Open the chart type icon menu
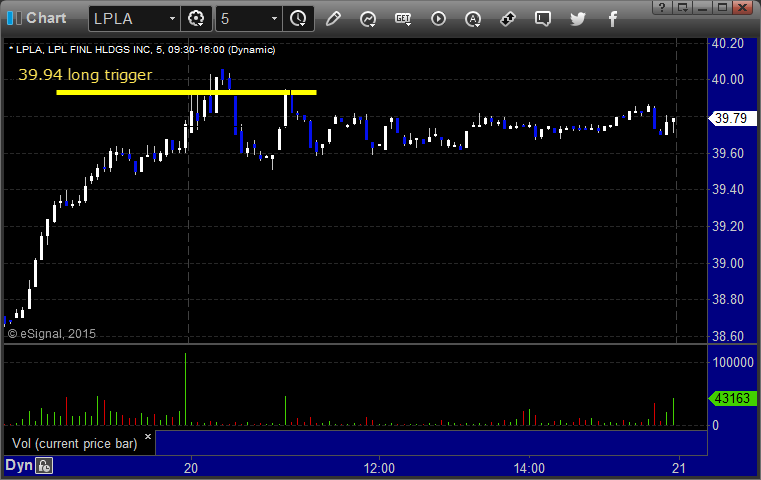Image resolution: width=761 pixels, height=480 pixels. (x=368, y=19)
